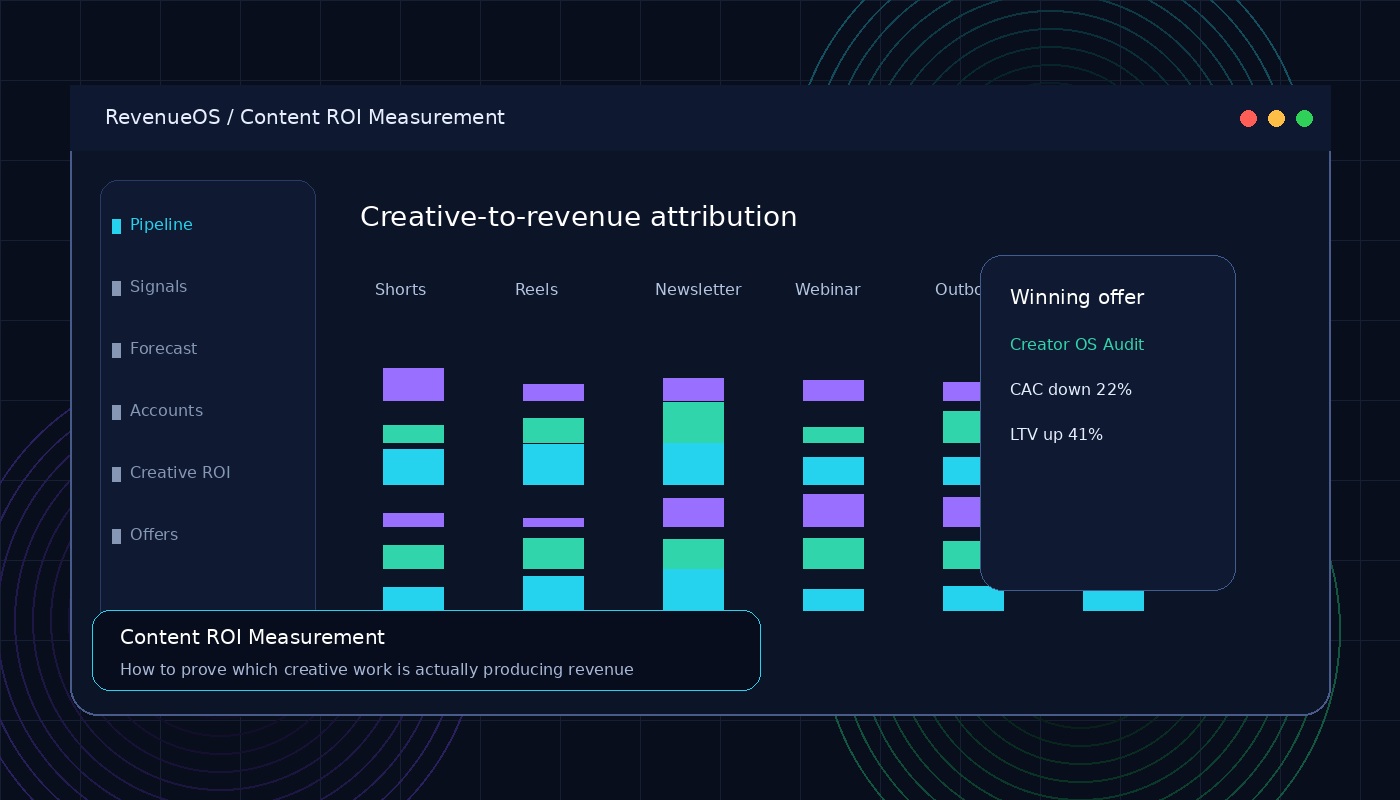The width and height of the screenshot is (1400, 800).
Task: Click topmost purple segment of Newsletter column
Action: pos(693,389)
